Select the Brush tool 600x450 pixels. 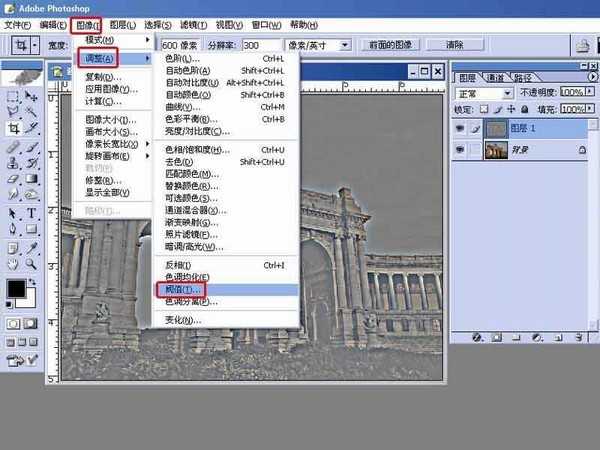point(31,147)
